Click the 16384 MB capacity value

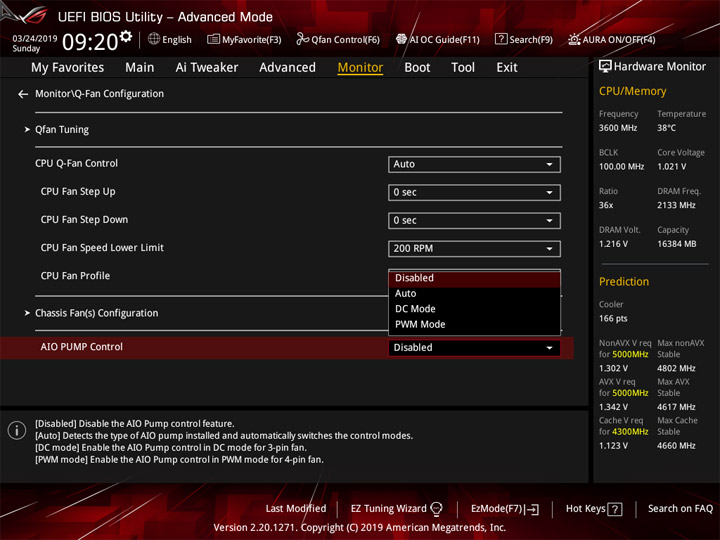click(x=676, y=244)
